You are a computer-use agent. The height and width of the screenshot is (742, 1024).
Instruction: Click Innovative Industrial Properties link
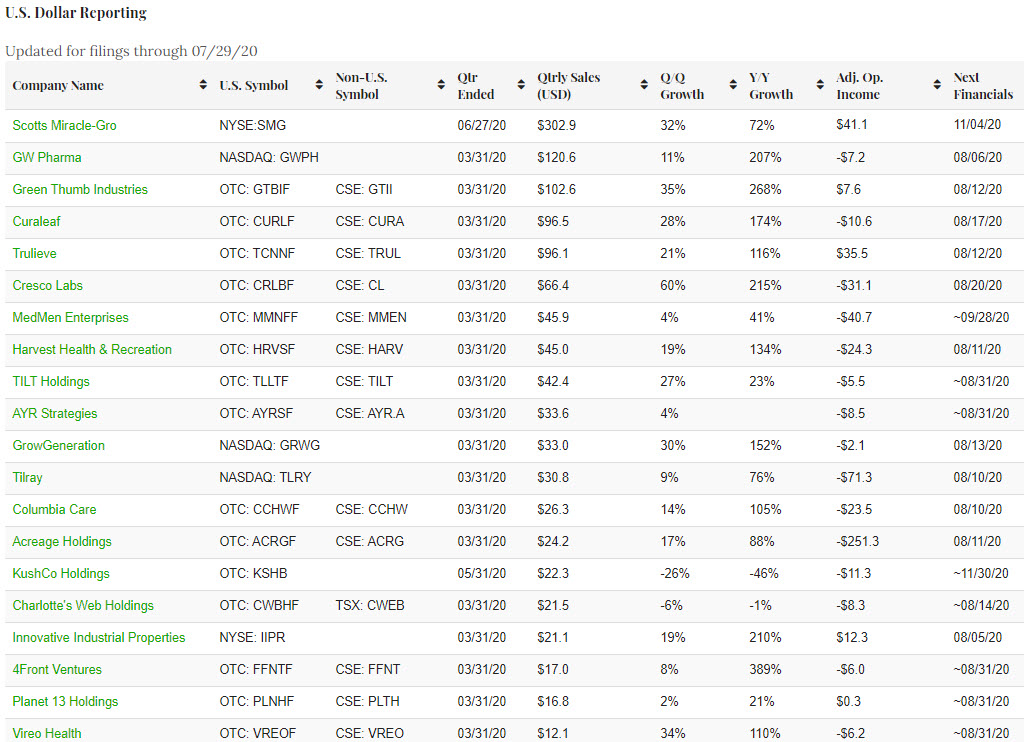tap(99, 638)
